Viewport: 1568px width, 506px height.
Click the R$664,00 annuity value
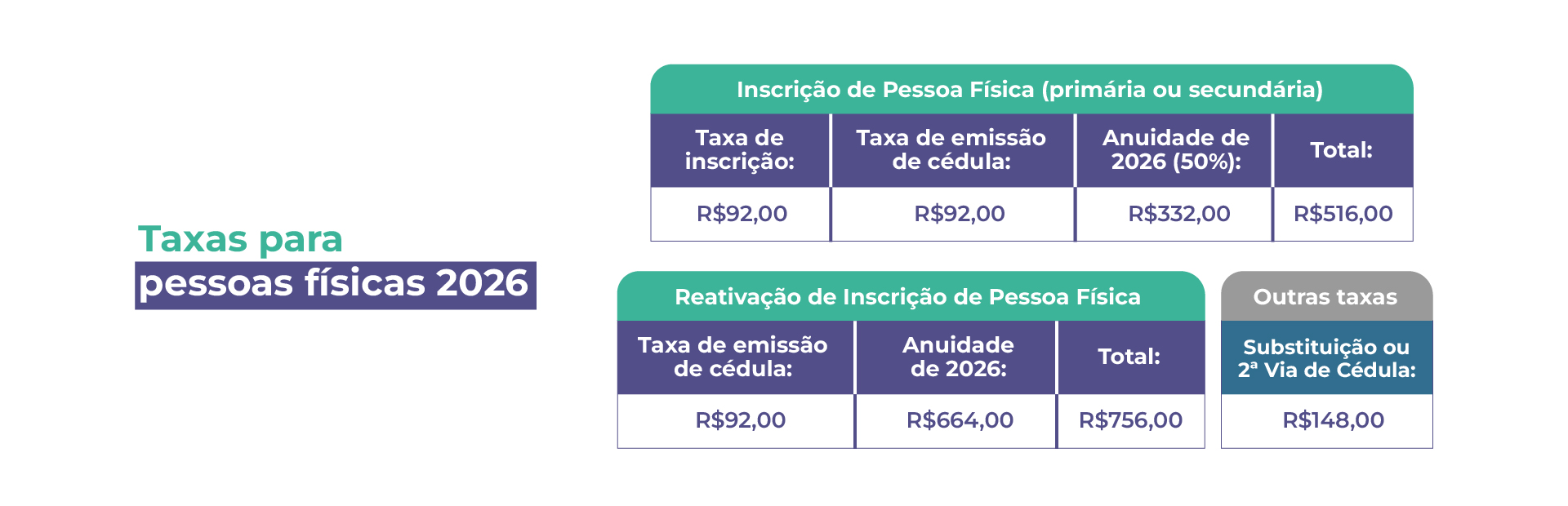[x=960, y=420]
